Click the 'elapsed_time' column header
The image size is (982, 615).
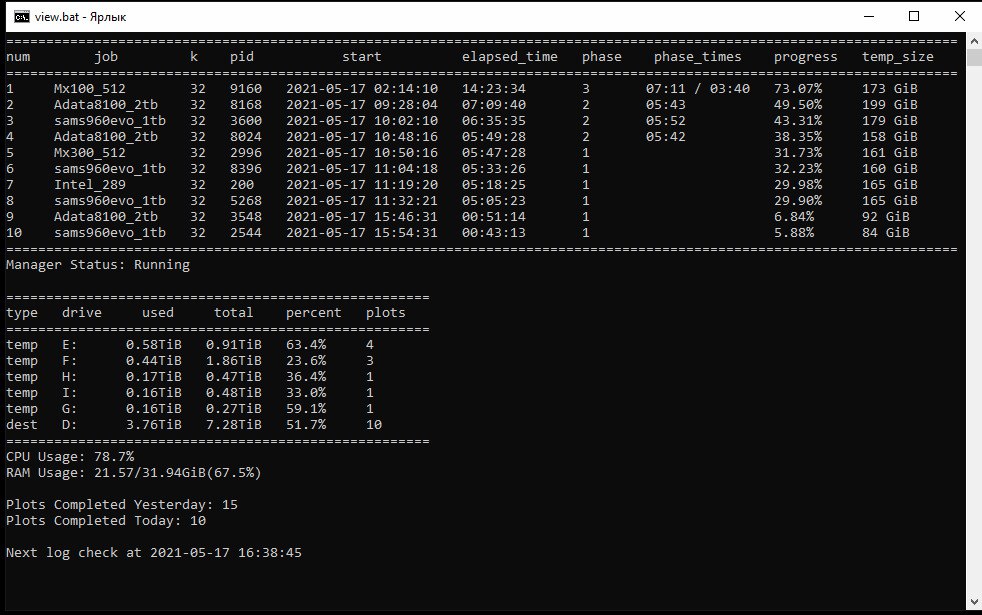coord(509,57)
